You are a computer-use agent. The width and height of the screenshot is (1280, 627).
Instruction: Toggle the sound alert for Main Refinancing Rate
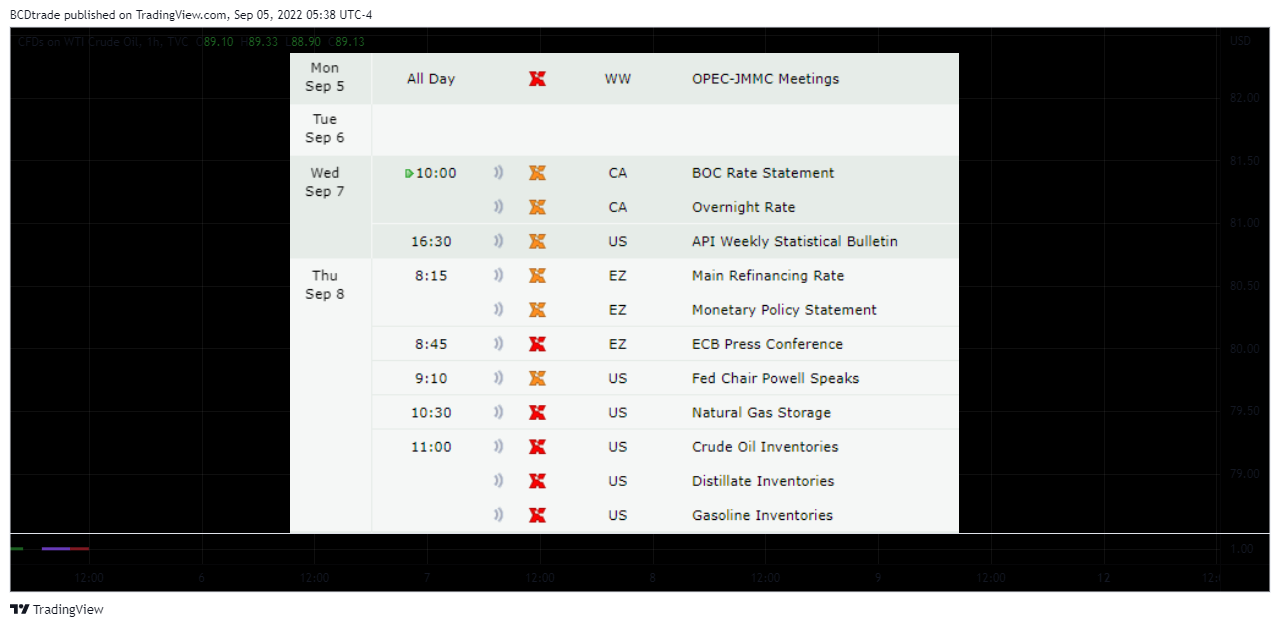[x=498, y=275]
